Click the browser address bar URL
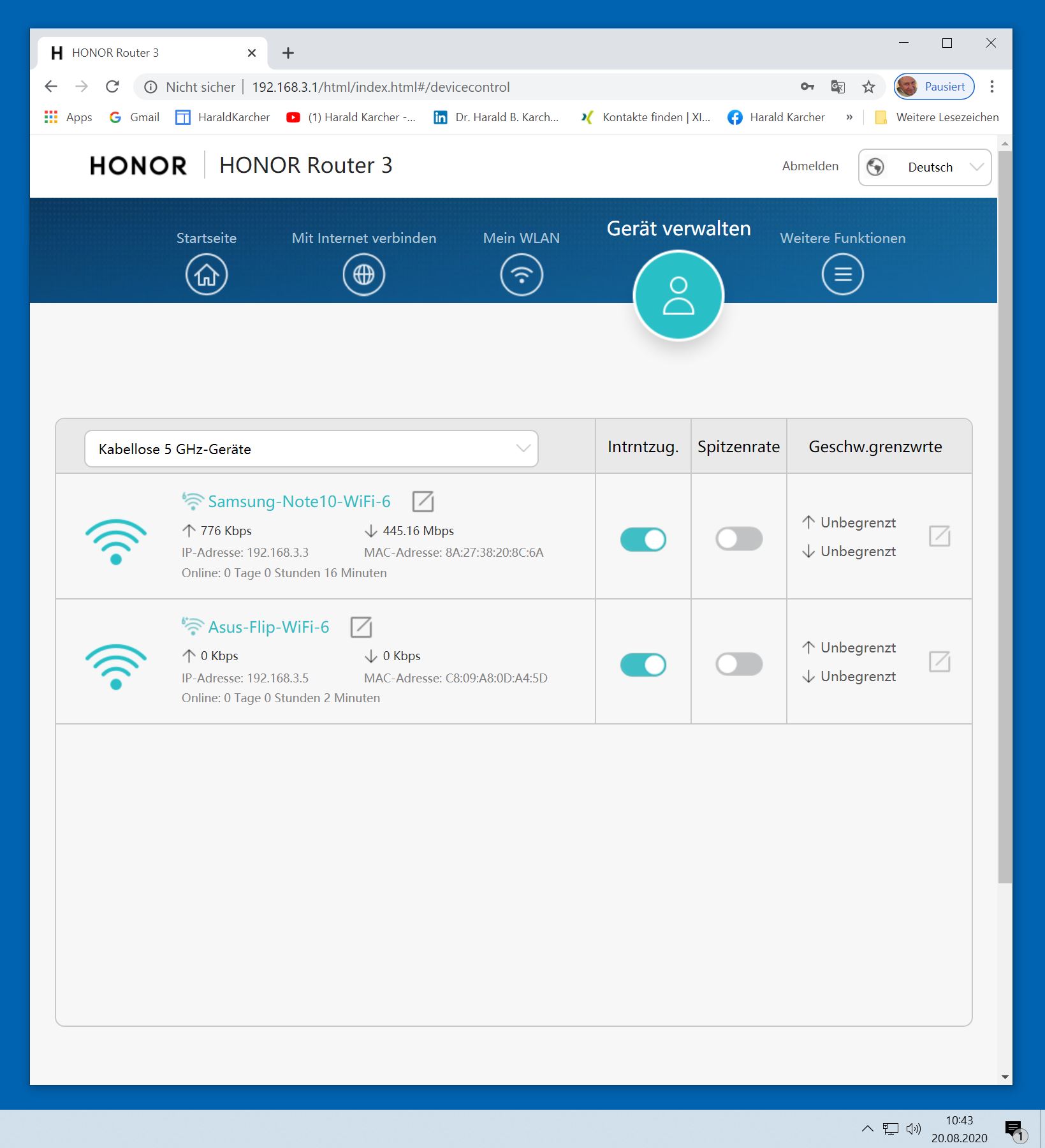Viewport: 1045px width, 1148px height. click(381, 87)
